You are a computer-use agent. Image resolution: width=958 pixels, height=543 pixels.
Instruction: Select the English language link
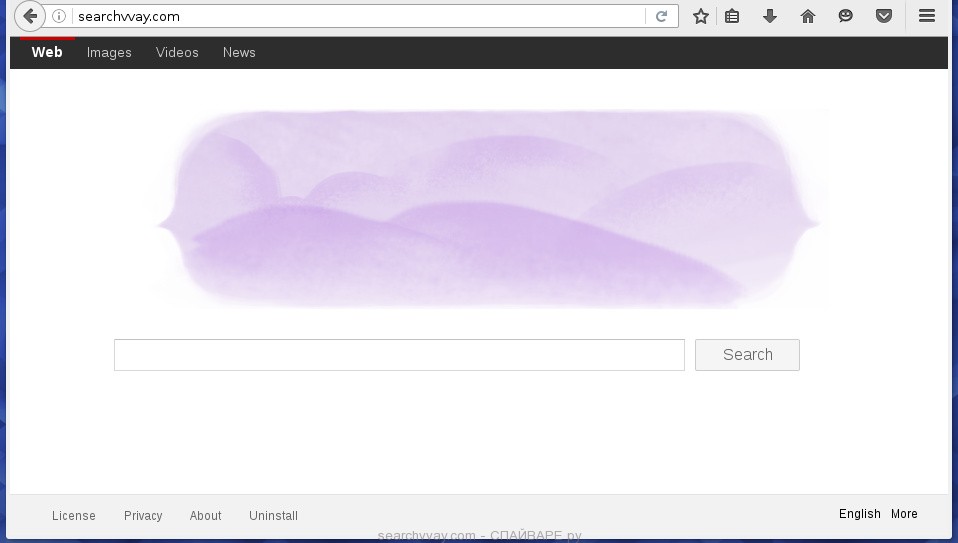tap(859, 514)
